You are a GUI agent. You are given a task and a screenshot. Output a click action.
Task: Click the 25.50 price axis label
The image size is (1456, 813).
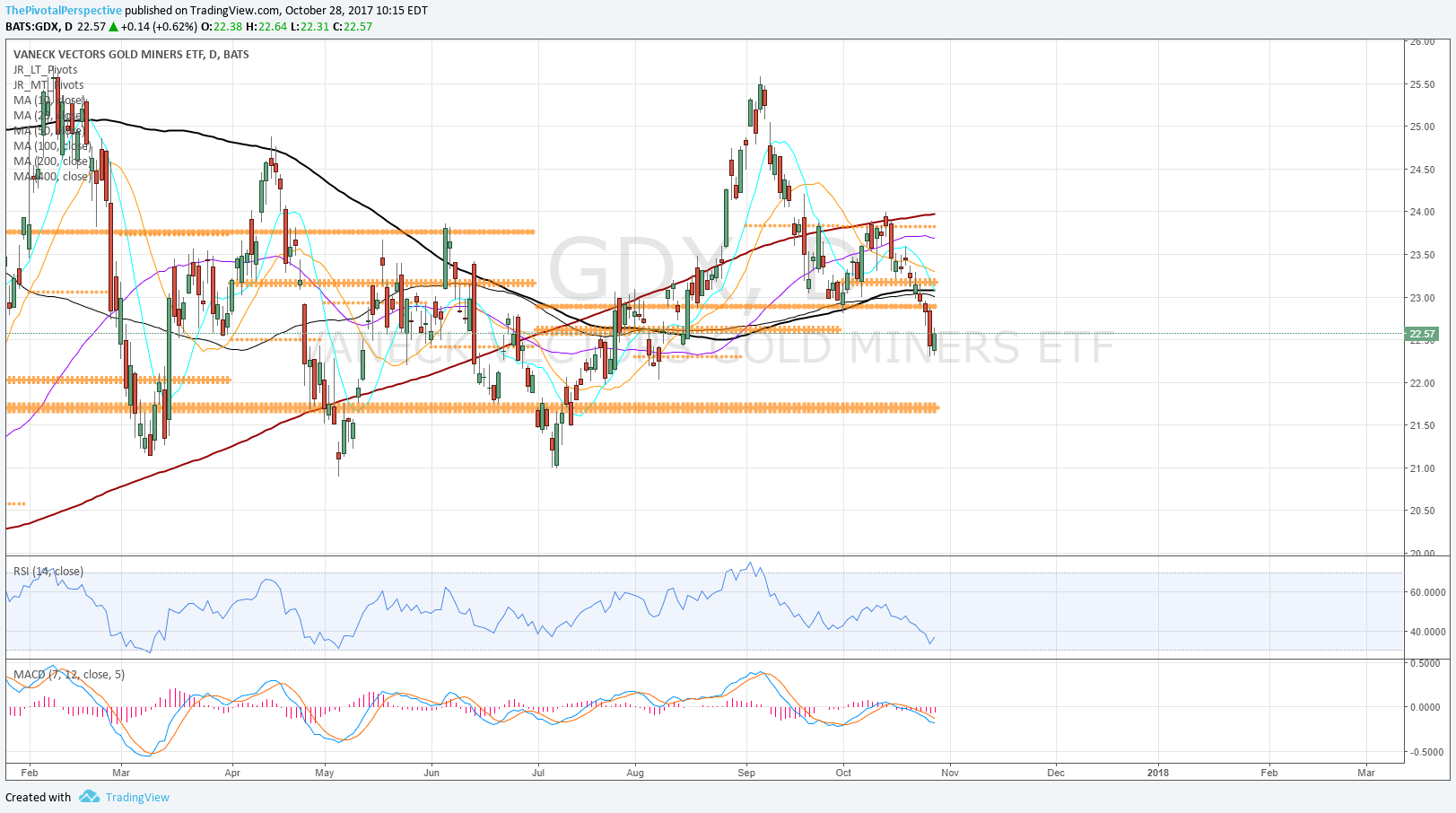coord(1422,84)
